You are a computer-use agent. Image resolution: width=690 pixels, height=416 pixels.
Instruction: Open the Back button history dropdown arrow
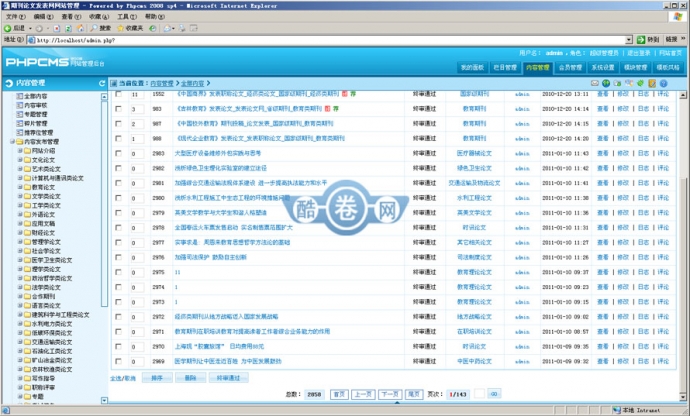[30, 28]
